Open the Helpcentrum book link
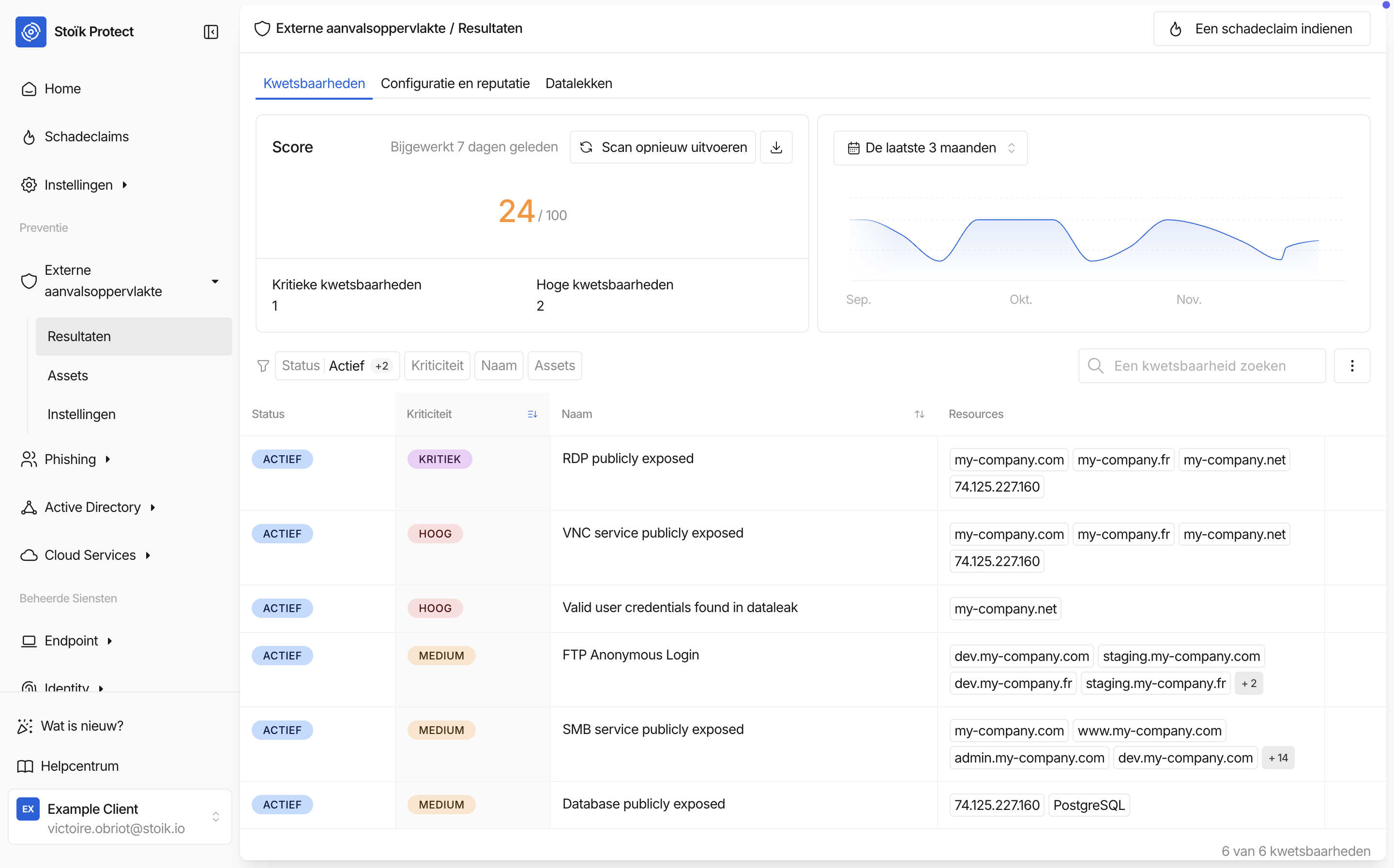 pos(79,766)
